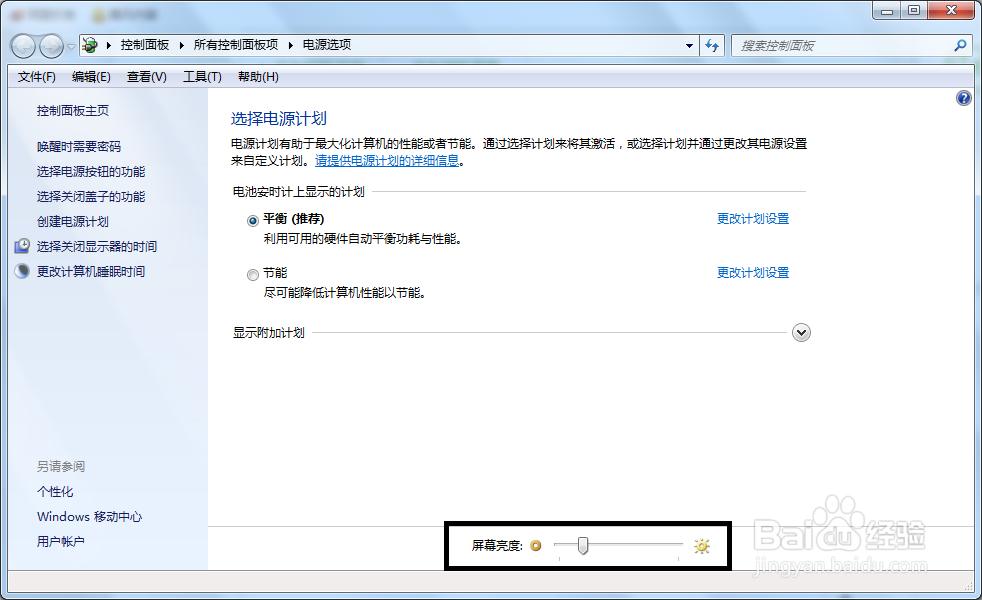Open help via the question mark icon
This screenshot has width=982, height=600.
(x=963, y=97)
